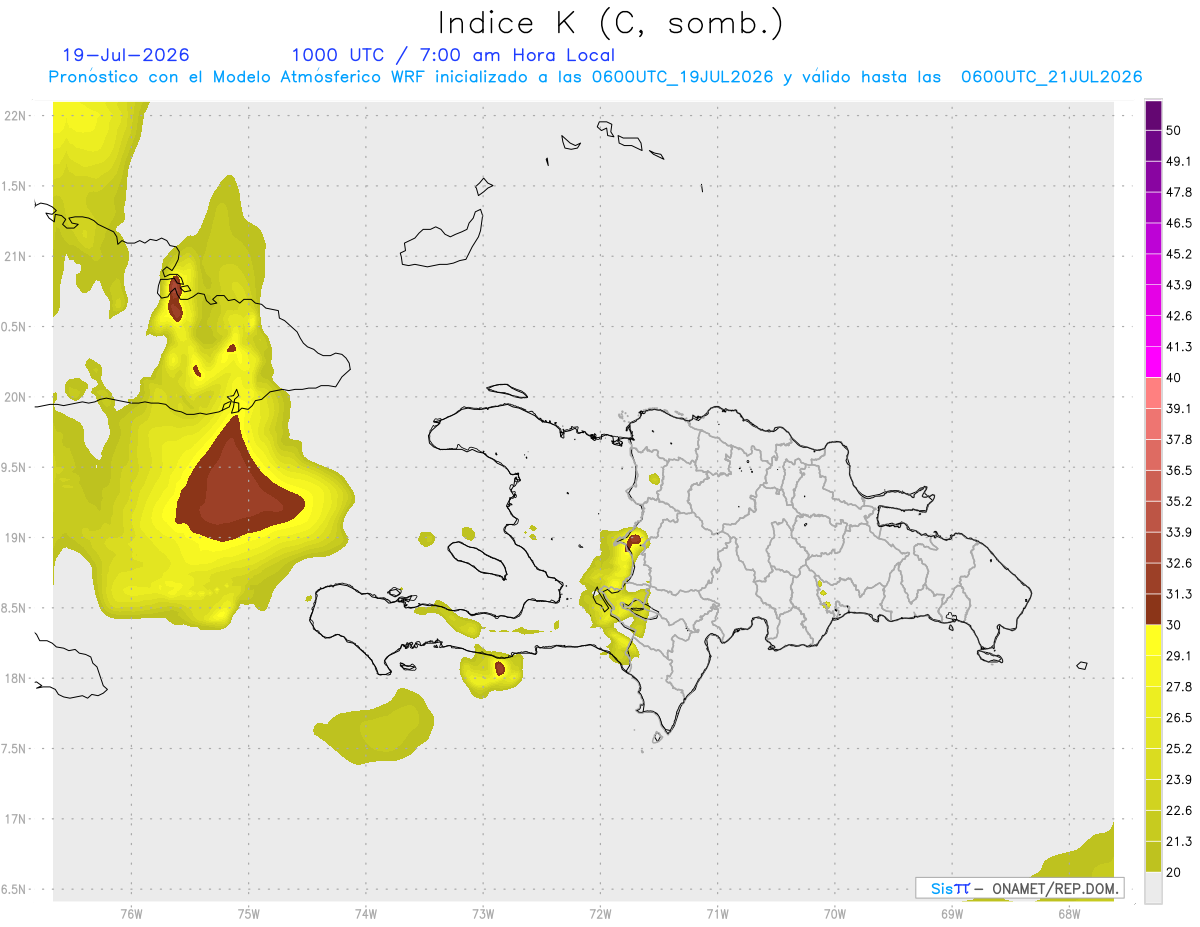This screenshot has height=927, width=1200.
Task: Click the gray colorbar segment below 20
Action: coord(1153,887)
